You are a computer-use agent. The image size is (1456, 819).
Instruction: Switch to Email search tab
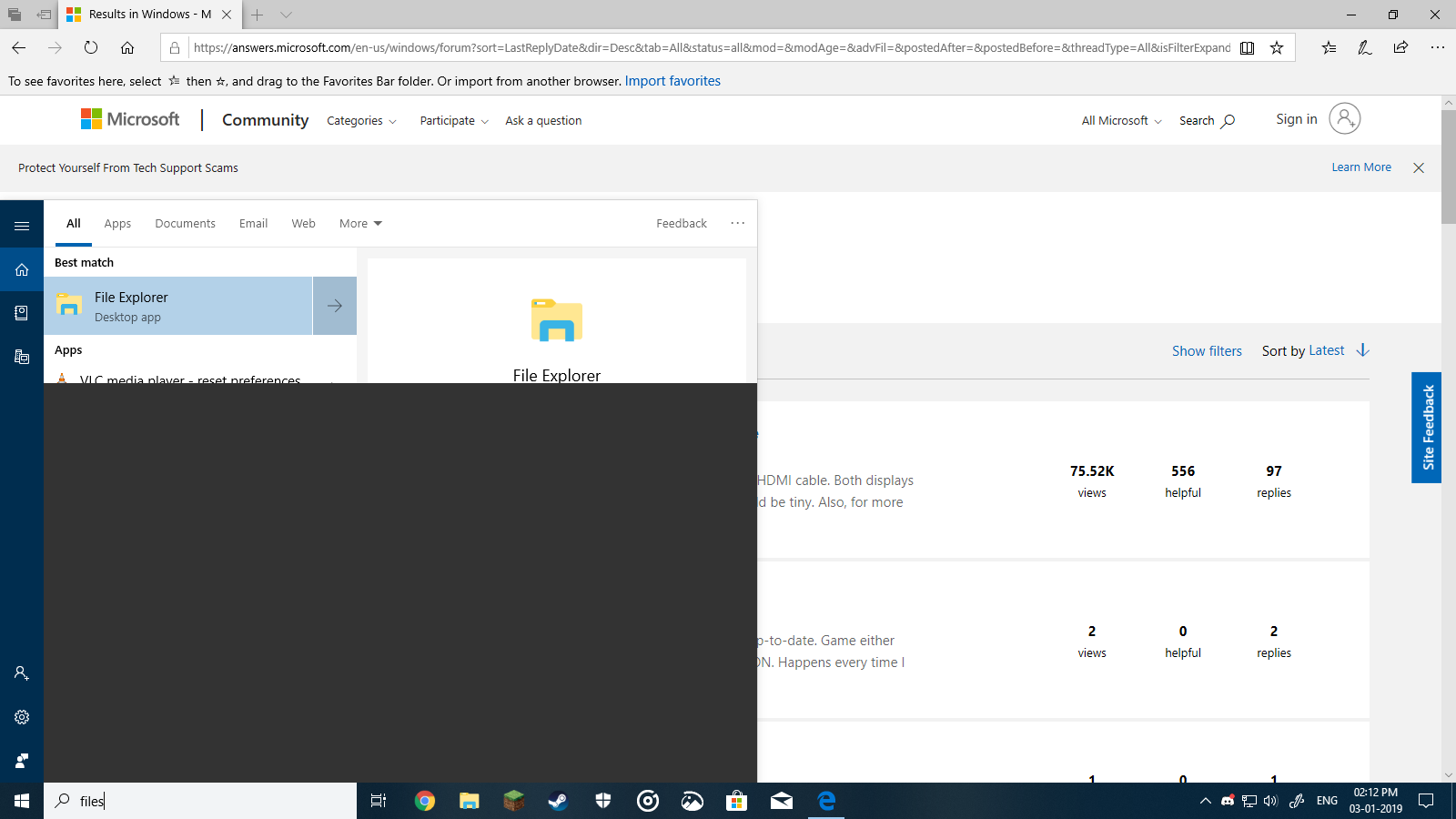253,224
